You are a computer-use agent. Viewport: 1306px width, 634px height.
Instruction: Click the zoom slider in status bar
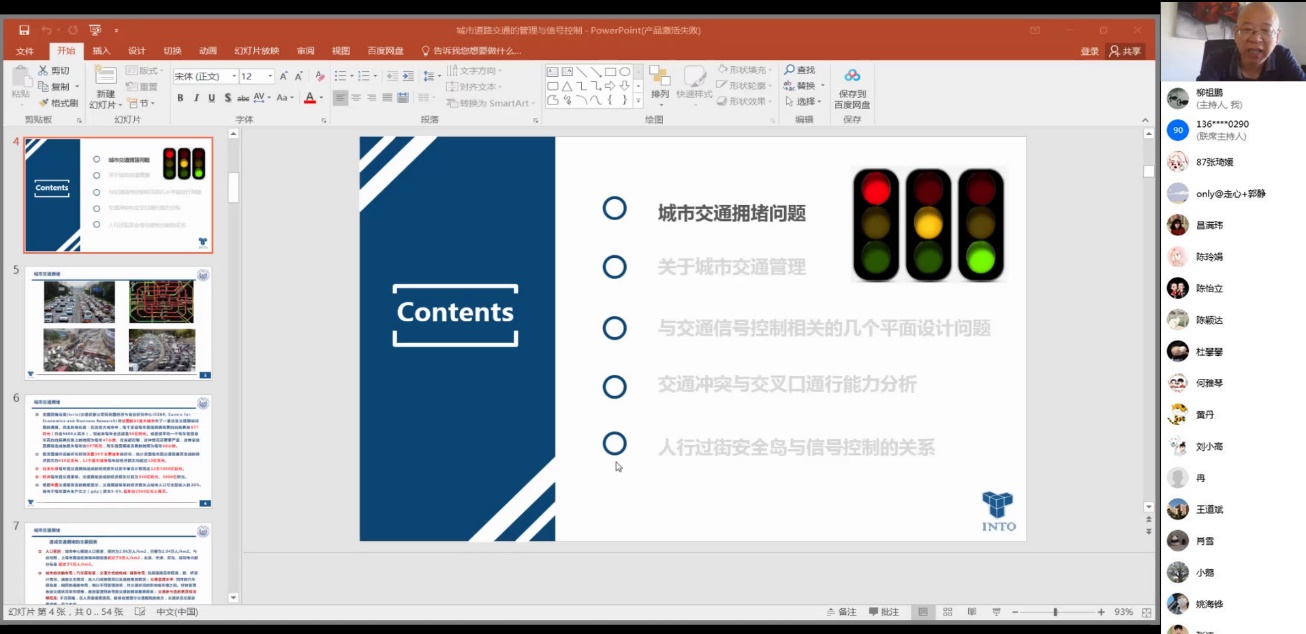[x=1054, y=612]
